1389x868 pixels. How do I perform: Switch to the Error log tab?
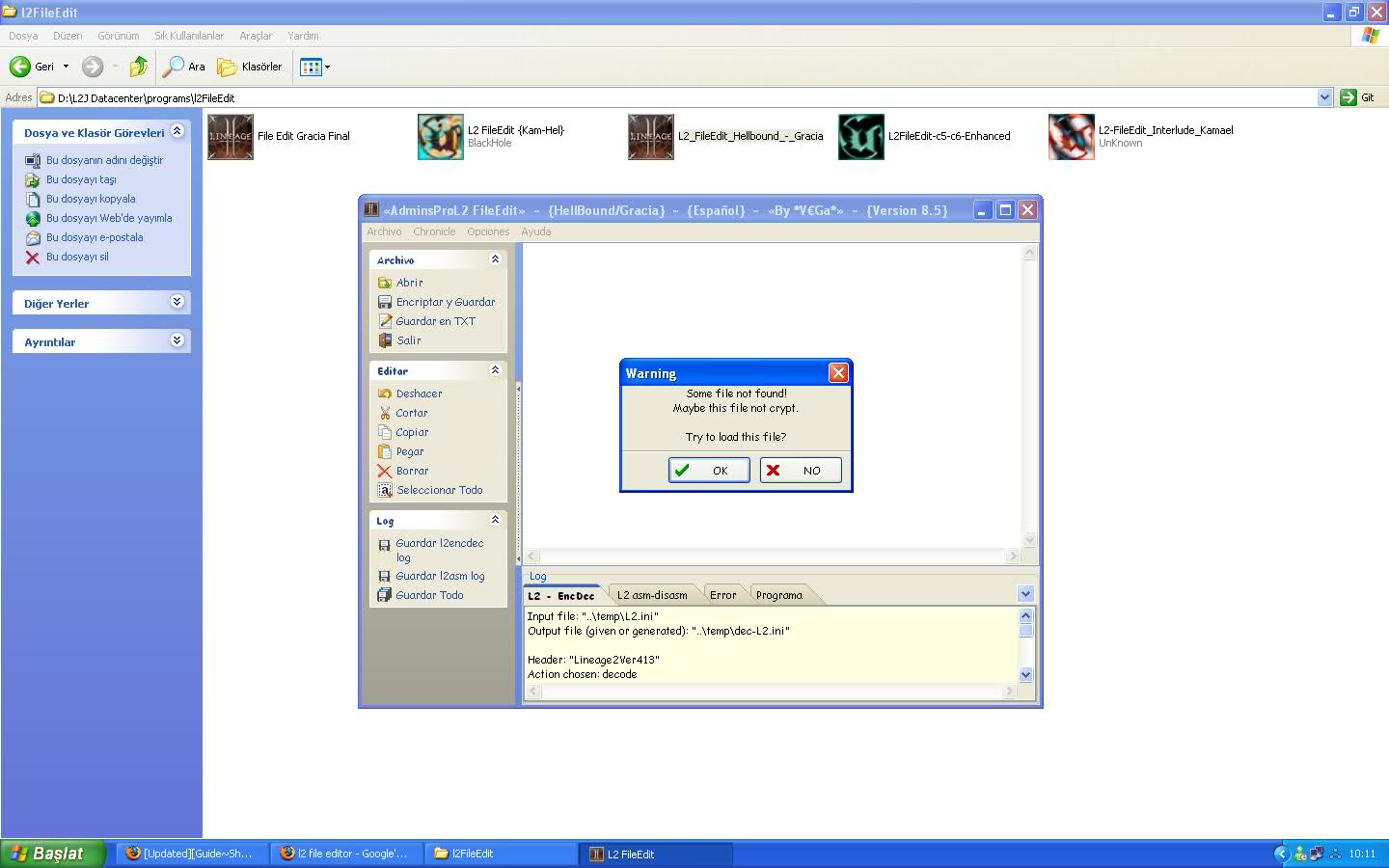(x=723, y=595)
